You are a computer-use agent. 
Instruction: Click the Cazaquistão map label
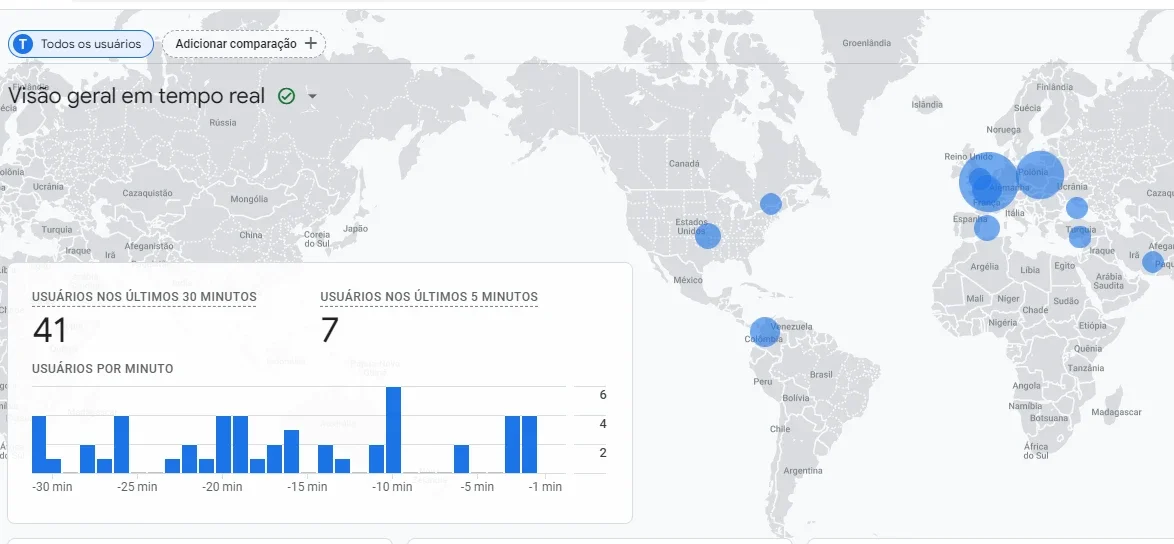147,193
